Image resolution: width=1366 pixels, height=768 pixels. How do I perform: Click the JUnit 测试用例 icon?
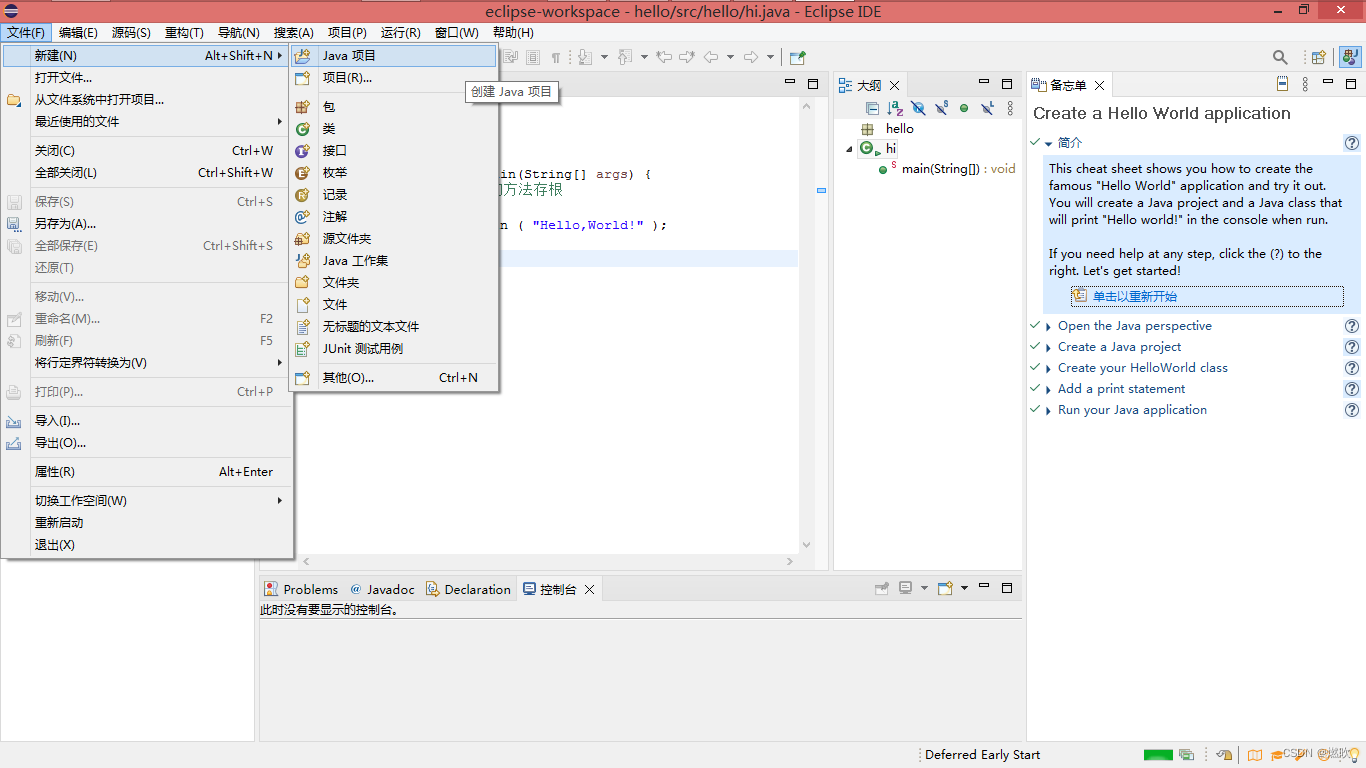pos(302,349)
